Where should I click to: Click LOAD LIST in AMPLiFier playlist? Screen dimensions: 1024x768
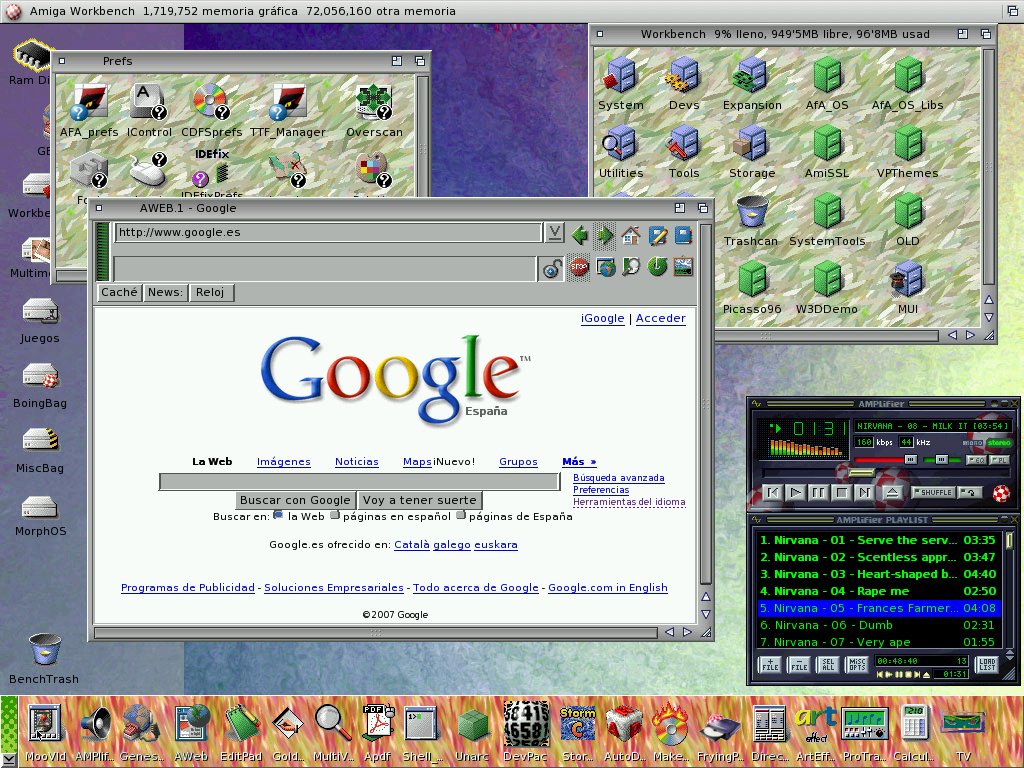tap(987, 664)
